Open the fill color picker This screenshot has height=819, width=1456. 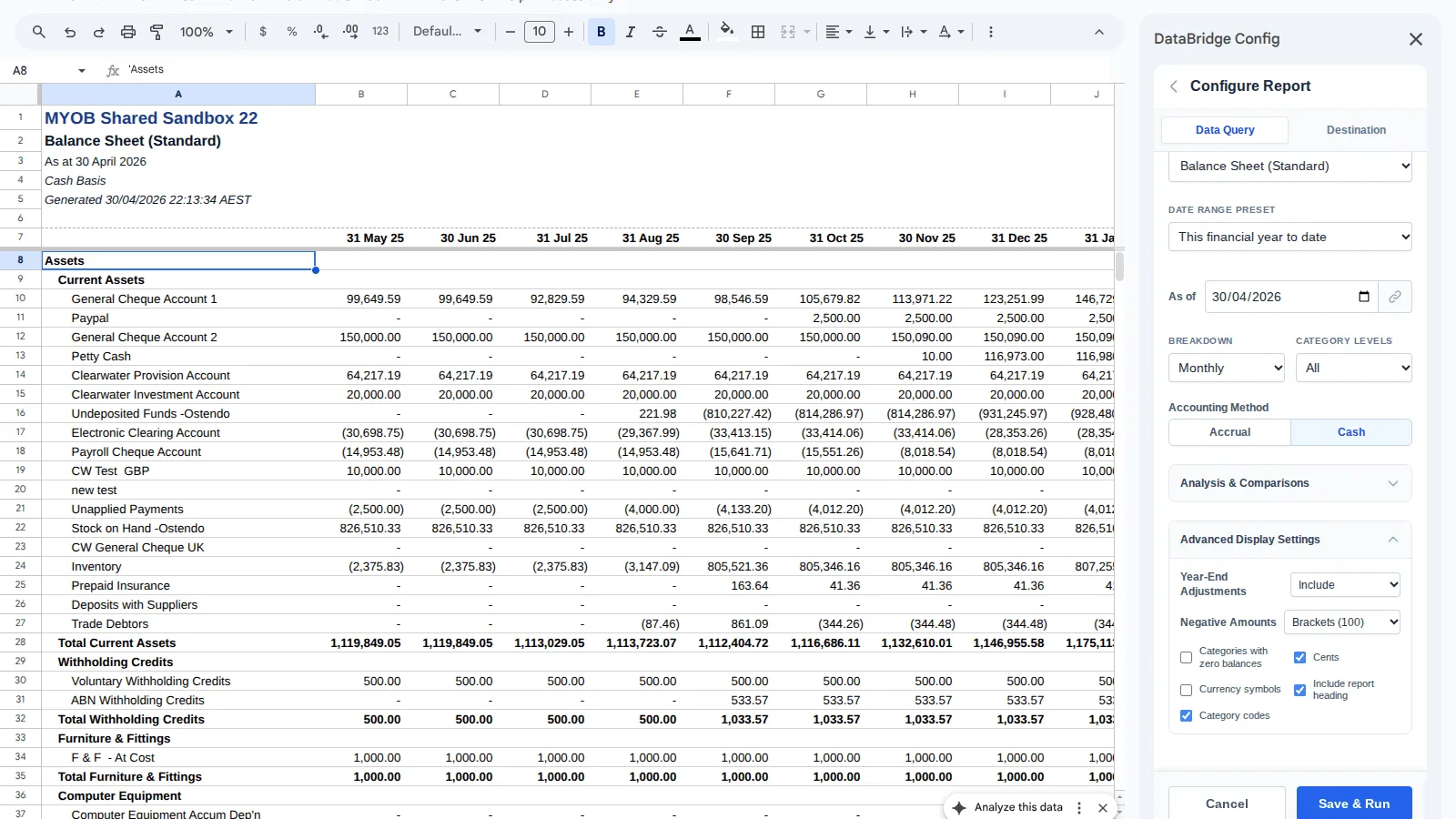click(x=726, y=32)
